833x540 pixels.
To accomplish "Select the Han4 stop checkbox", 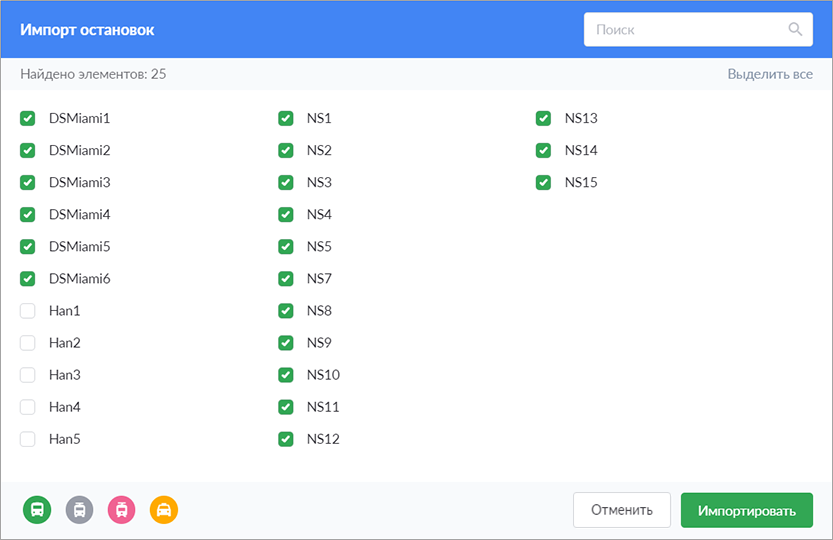I will coord(28,407).
